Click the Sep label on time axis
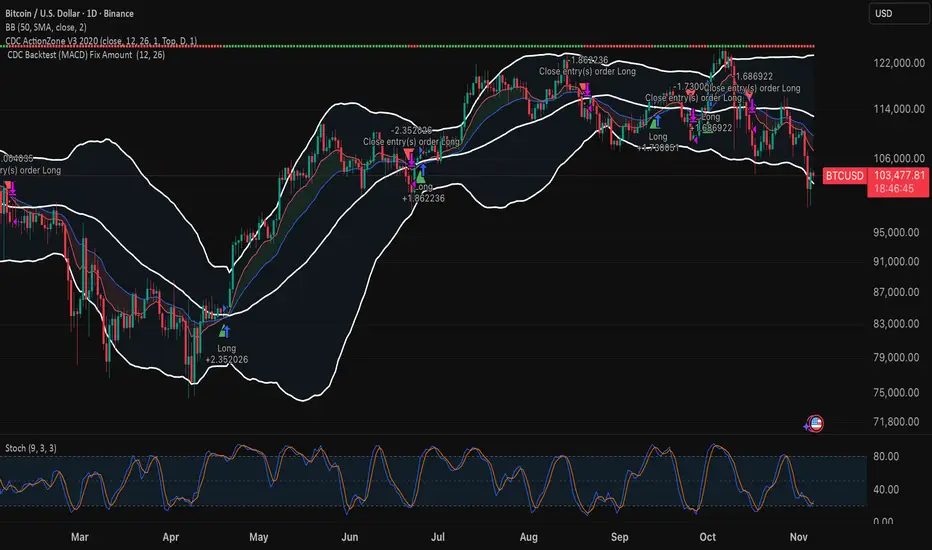 coord(619,537)
